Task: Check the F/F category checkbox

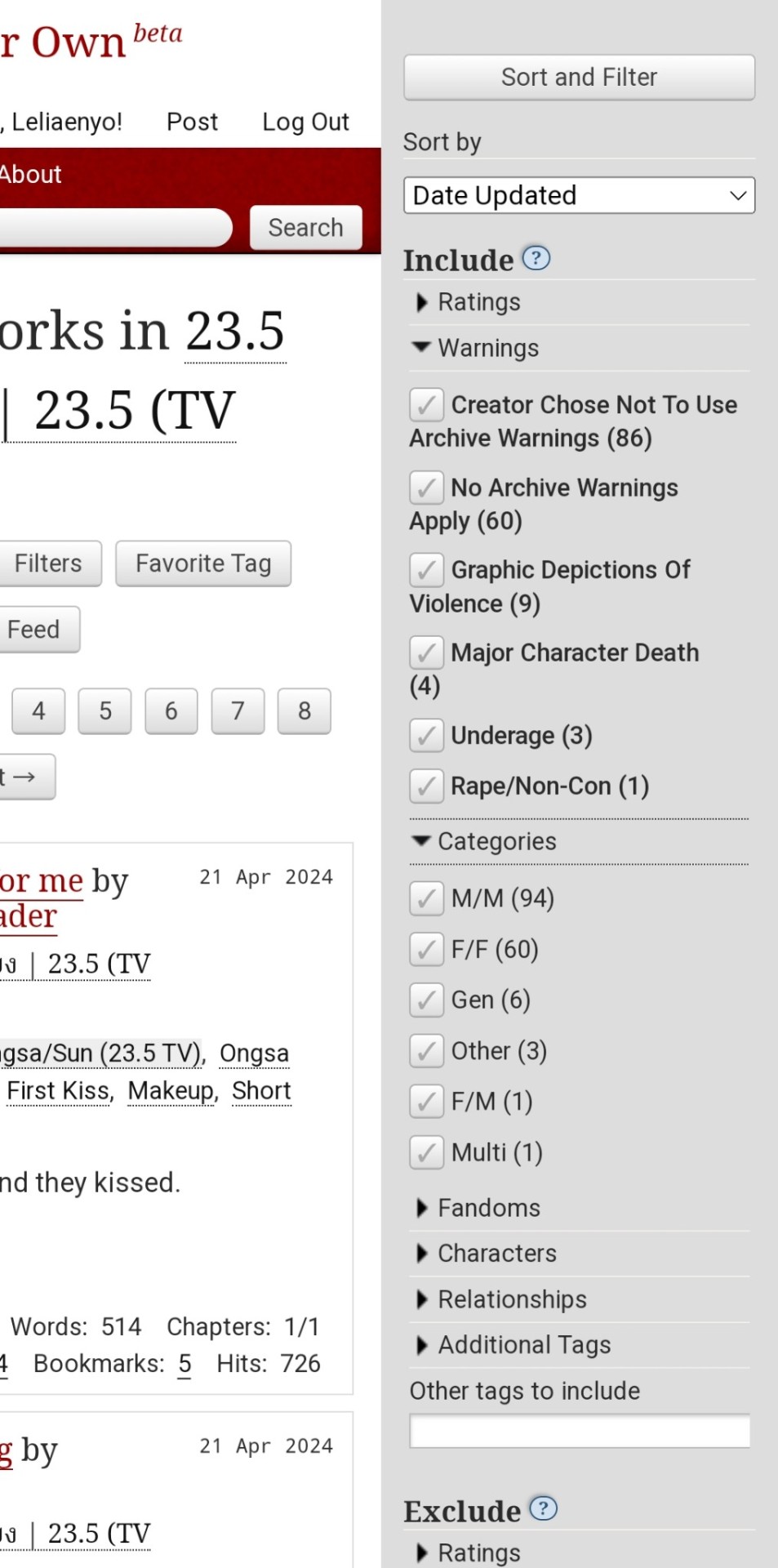Action: click(x=427, y=949)
